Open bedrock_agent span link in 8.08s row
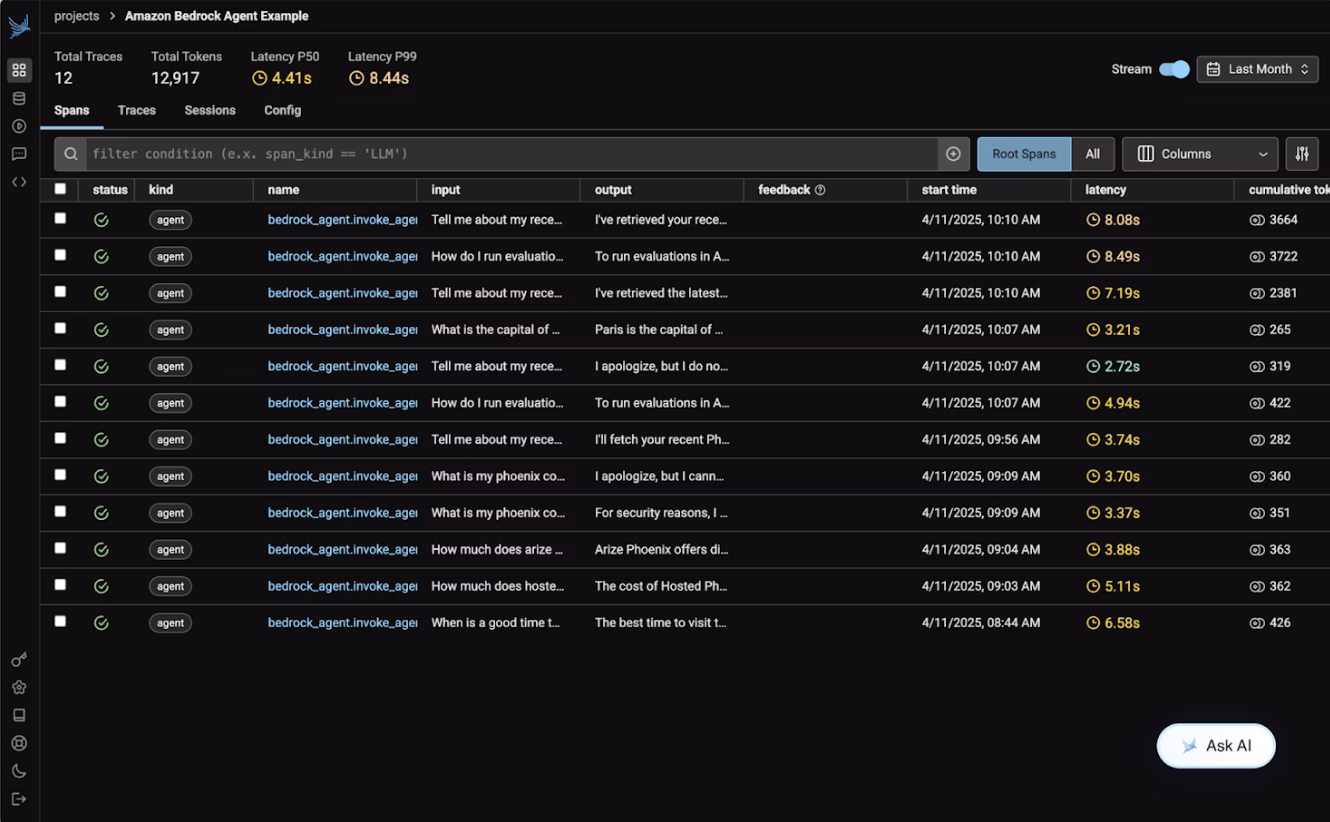Image resolution: width=1330 pixels, height=822 pixels. pyautogui.click(x=342, y=220)
